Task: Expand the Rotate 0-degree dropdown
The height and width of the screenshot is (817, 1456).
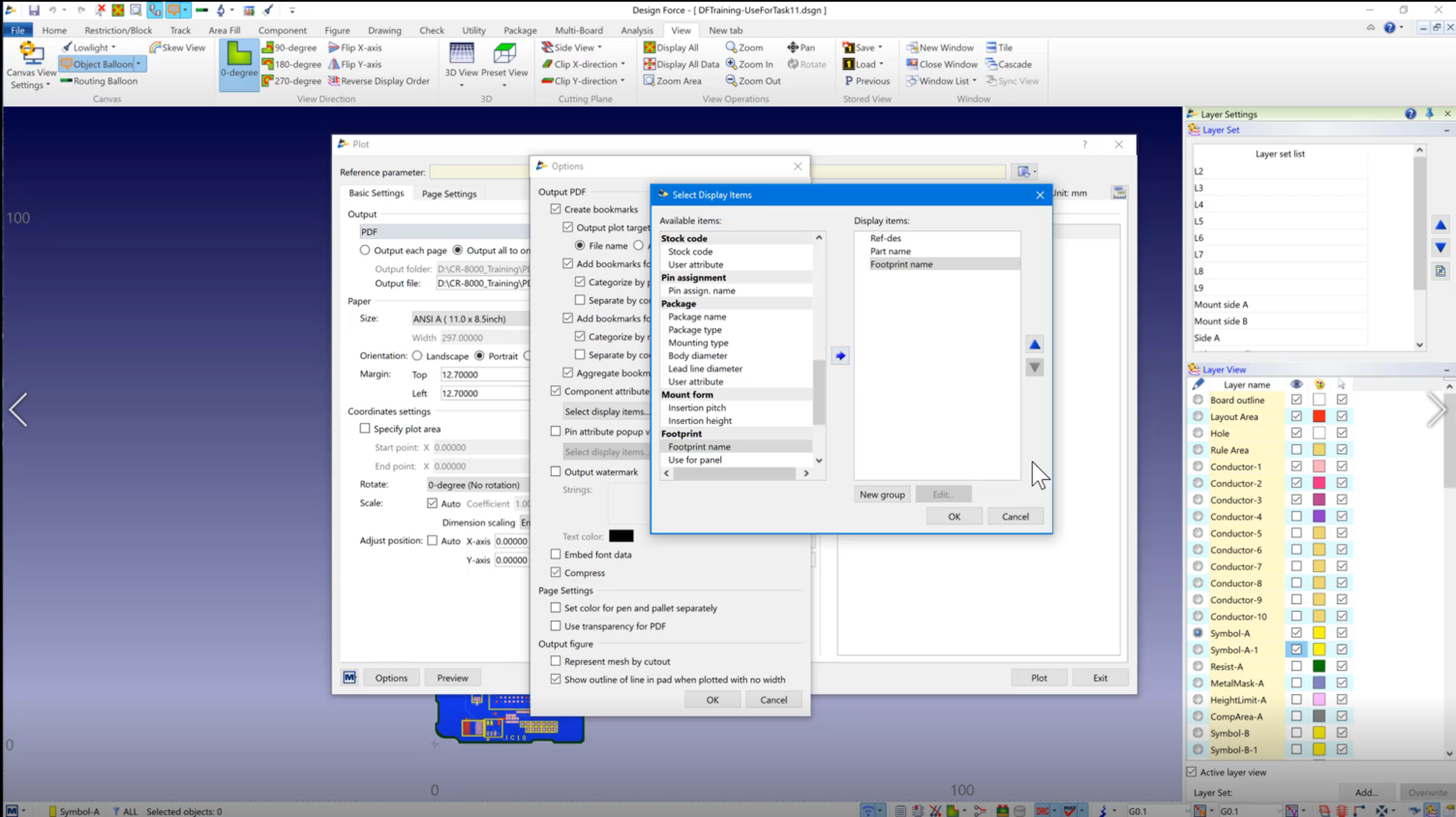Action: [x=477, y=485]
